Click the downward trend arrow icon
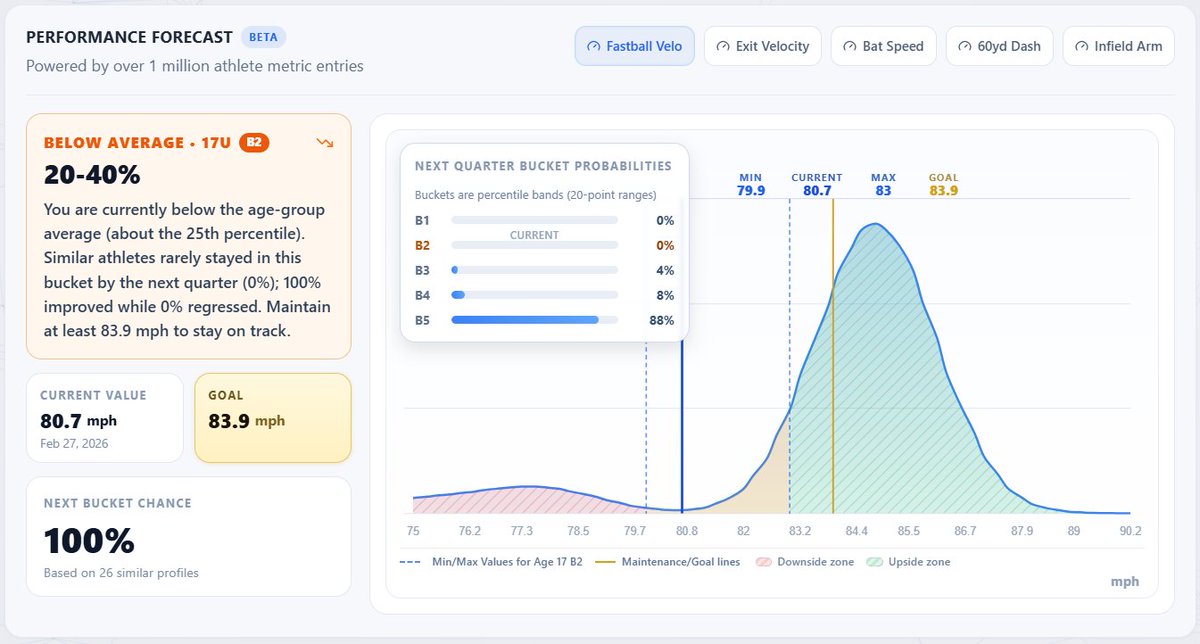This screenshot has height=644, width=1200. (x=325, y=143)
